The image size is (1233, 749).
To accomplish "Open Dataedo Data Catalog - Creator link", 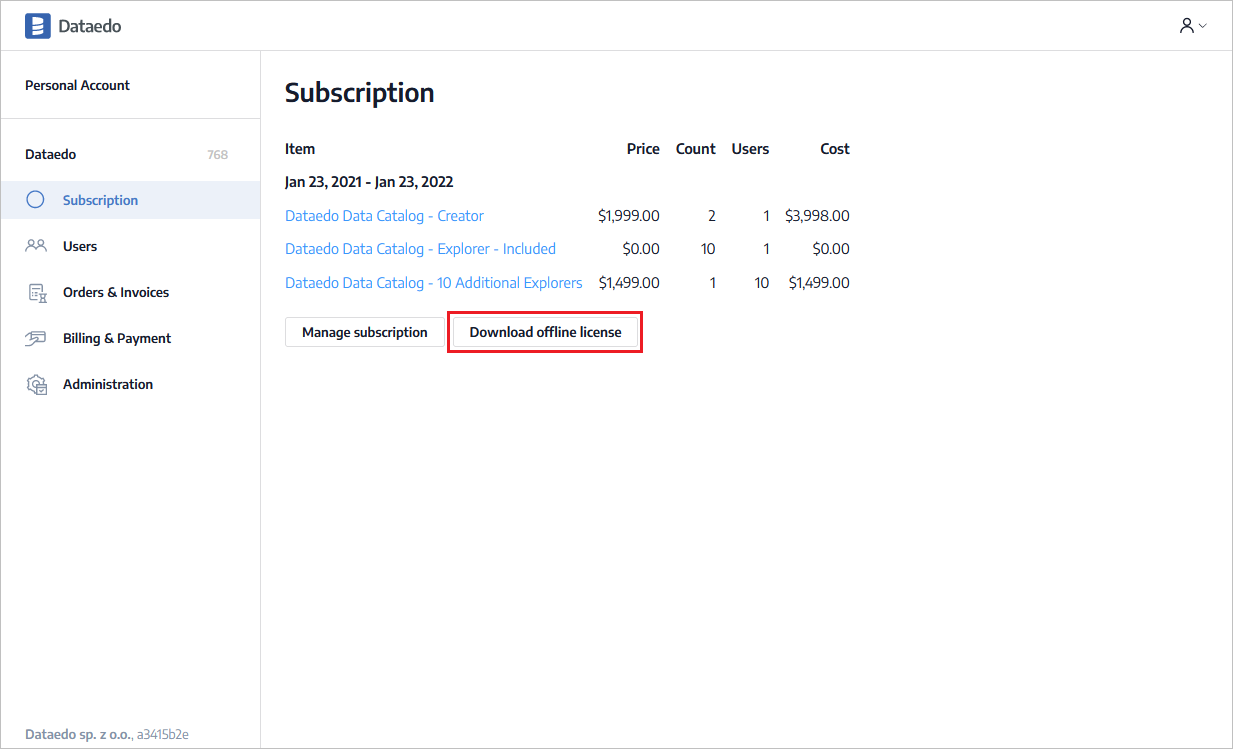I will 384,216.
